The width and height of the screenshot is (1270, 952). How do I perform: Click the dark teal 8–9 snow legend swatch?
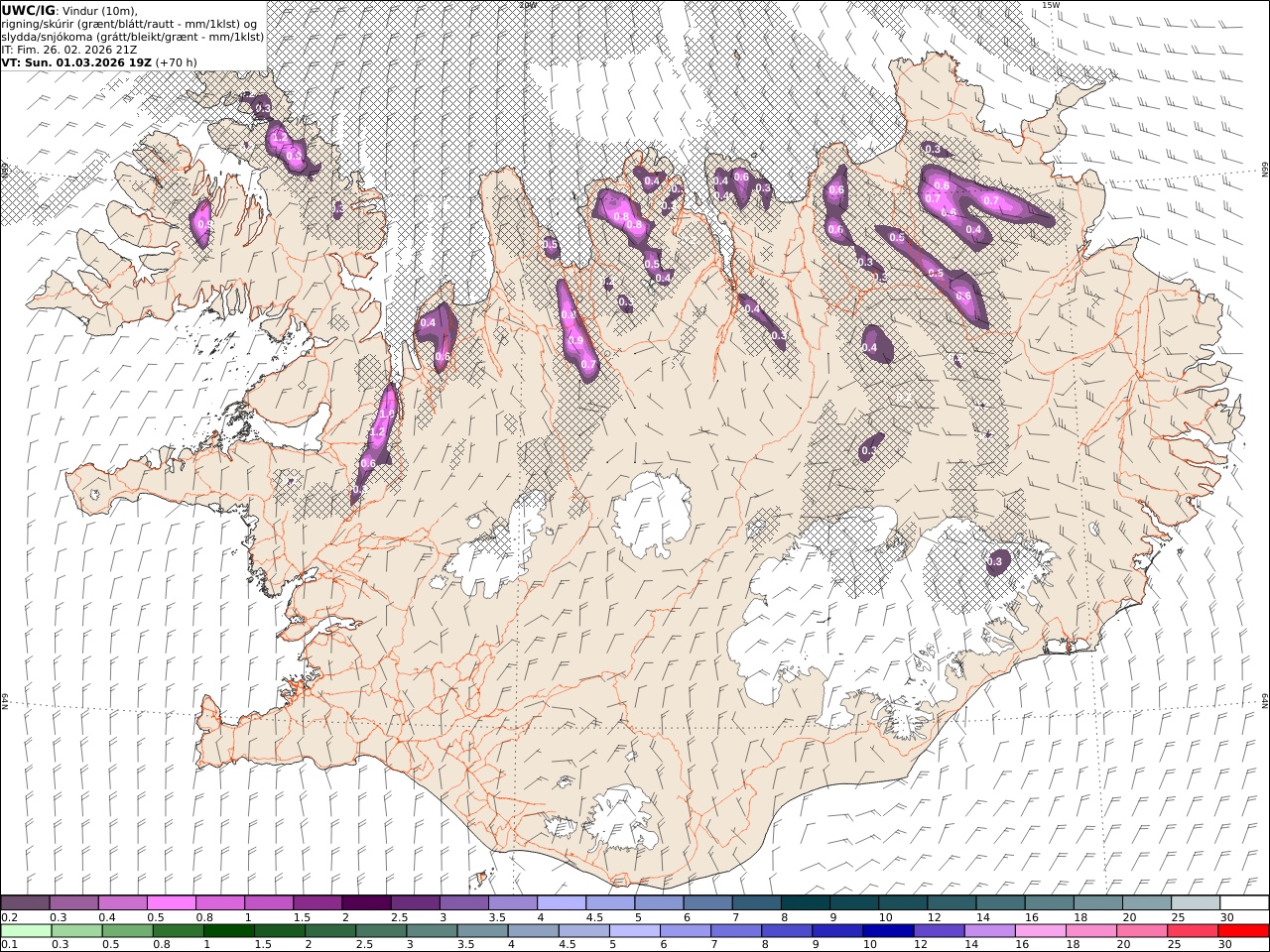[804, 903]
